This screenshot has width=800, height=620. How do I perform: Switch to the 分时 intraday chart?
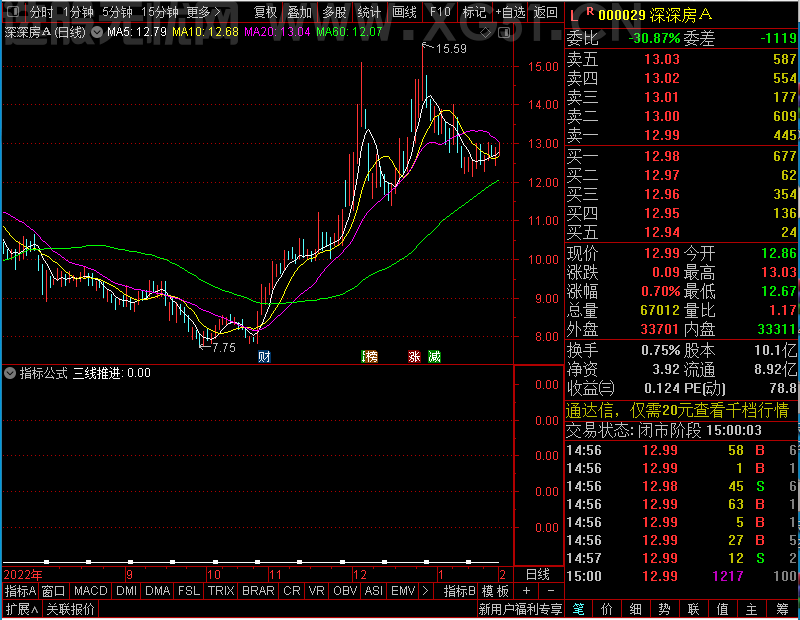point(42,12)
